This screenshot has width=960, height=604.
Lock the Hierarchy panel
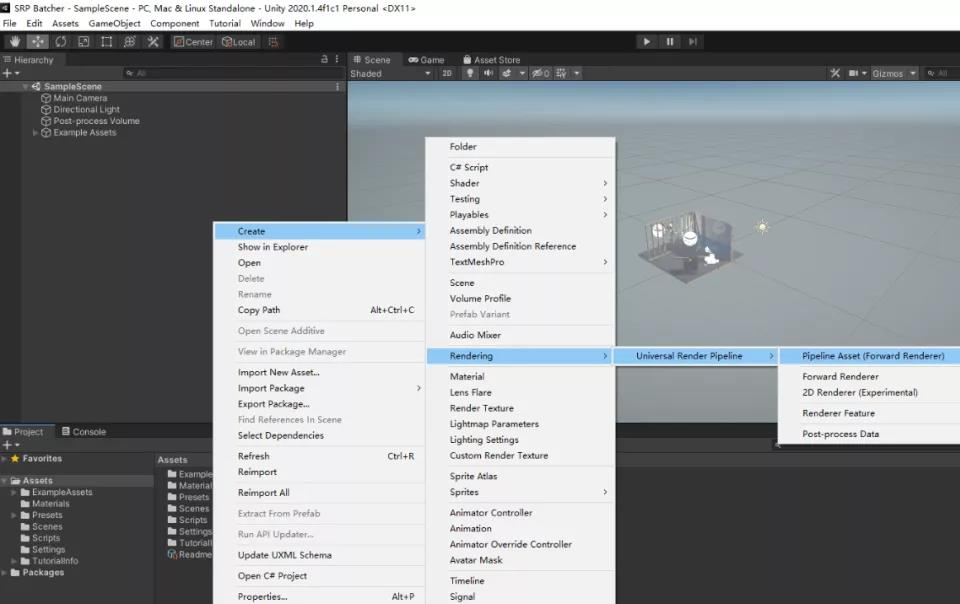pyautogui.click(x=324, y=59)
